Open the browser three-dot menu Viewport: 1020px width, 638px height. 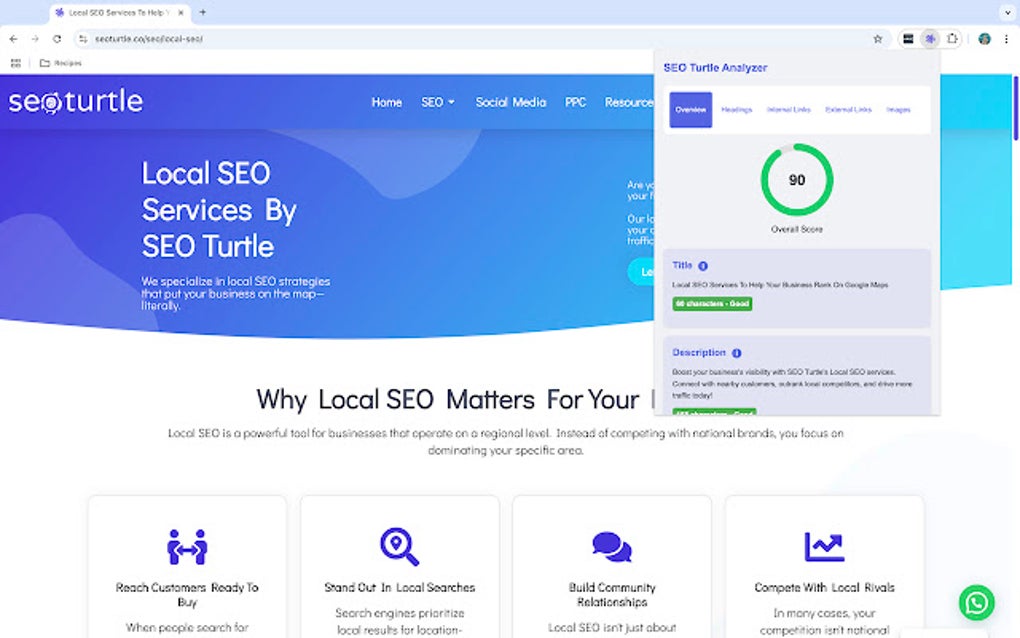pyautogui.click(x=1005, y=38)
